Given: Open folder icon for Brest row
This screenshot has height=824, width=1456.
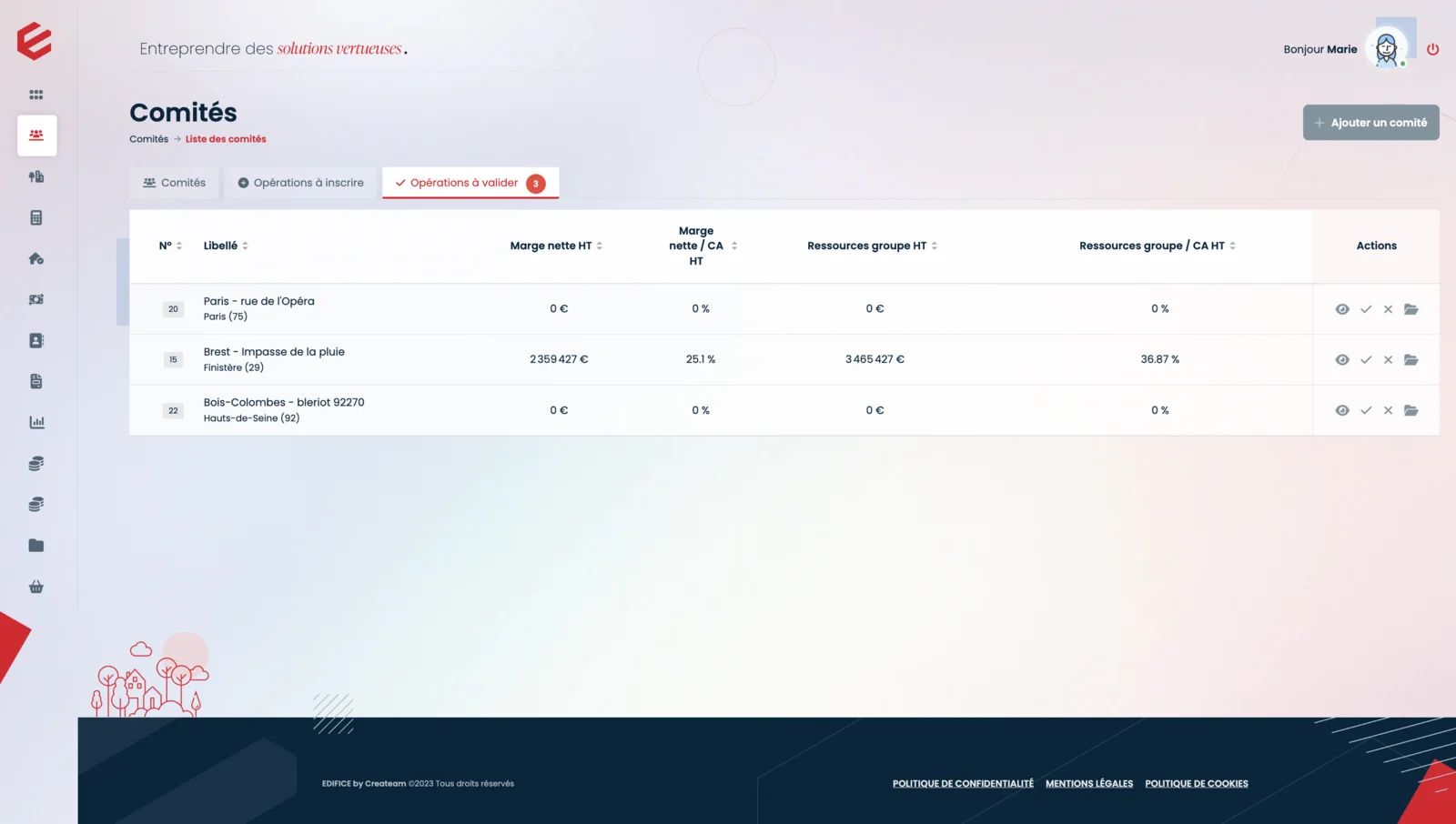Looking at the screenshot, I should pos(1410,359).
